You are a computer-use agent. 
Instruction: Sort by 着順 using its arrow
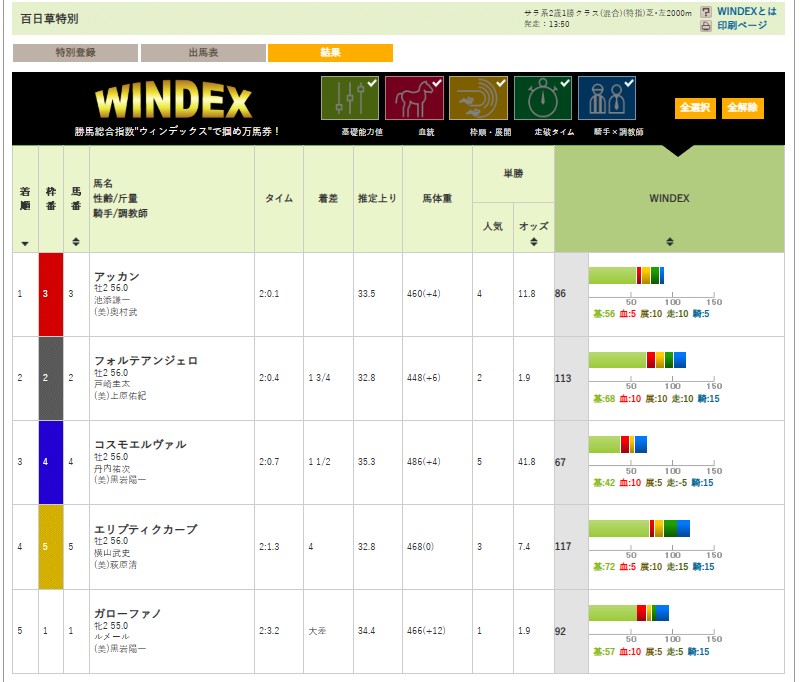25,244
